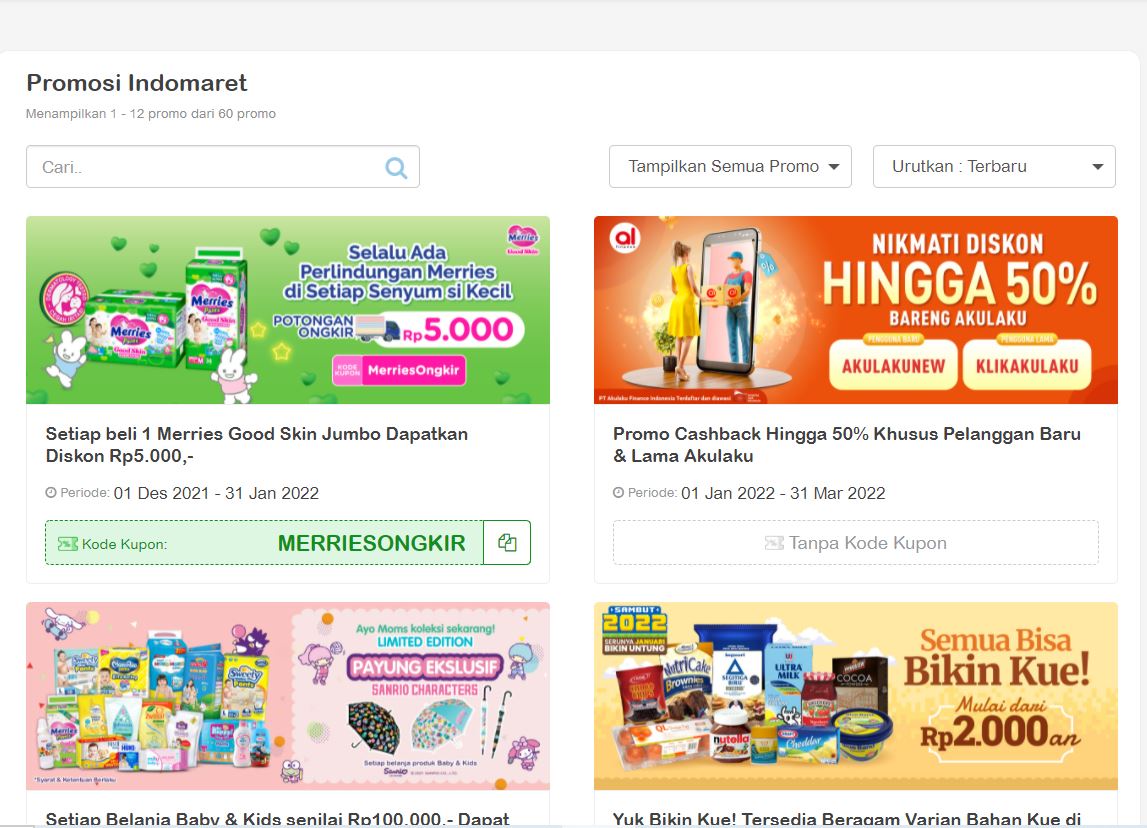Open the Akulaku Hingga 50% banner image
This screenshot has width=1147, height=828.
pyautogui.click(x=856, y=310)
